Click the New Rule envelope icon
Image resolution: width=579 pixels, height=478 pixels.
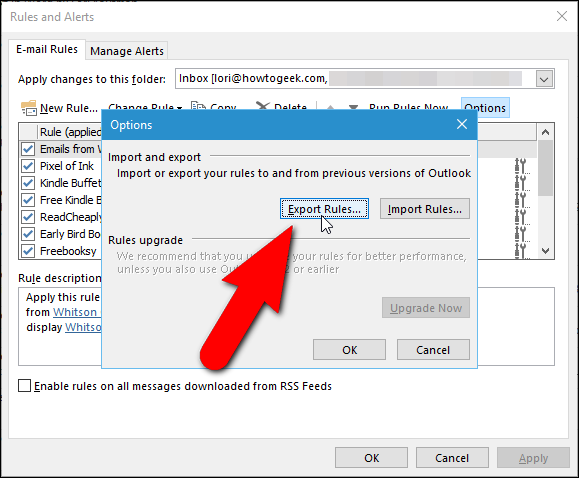(28, 108)
